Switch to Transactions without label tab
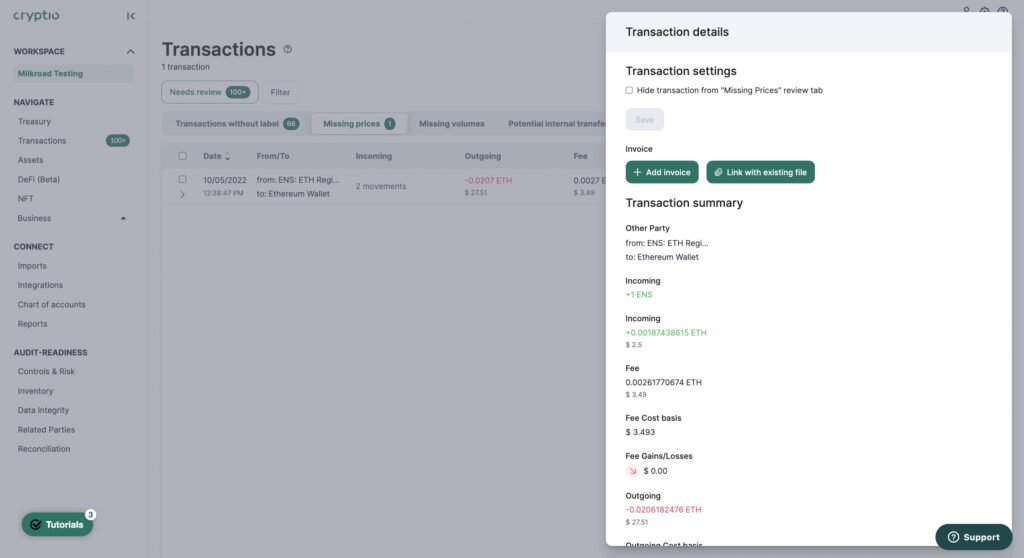The height and width of the screenshot is (558, 1024). tap(236, 124)
